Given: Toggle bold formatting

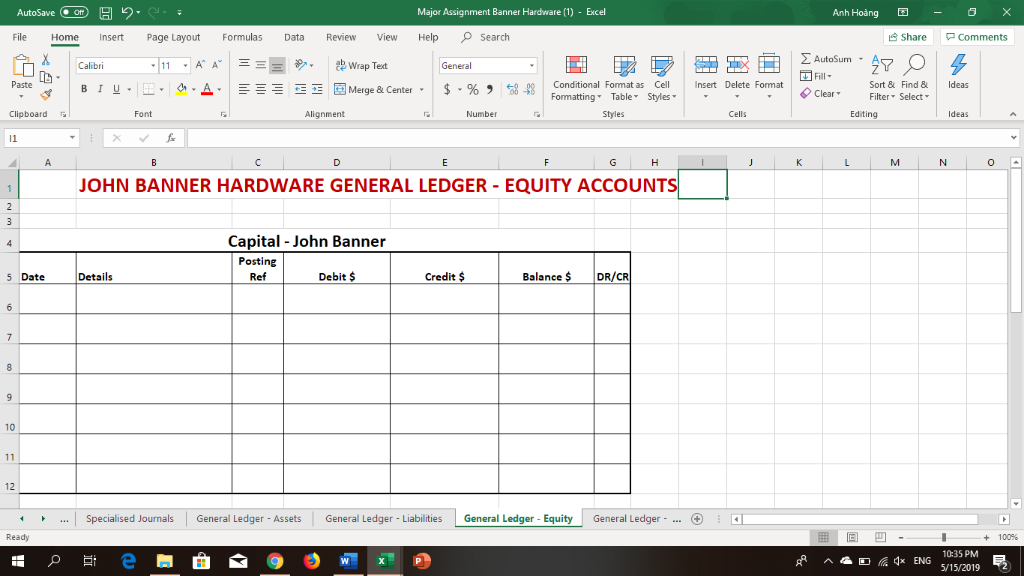Looking at the screenshot, I should pyautogui.click(x=84, y=89).
